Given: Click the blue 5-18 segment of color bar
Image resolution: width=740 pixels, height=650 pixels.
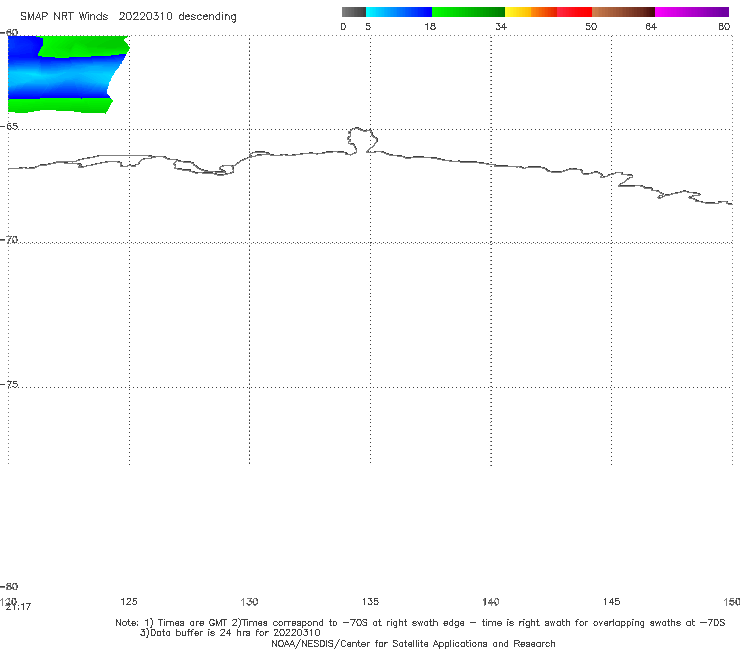Looking at the screenshot, I should pyautogui.click(x=399, y=12).
